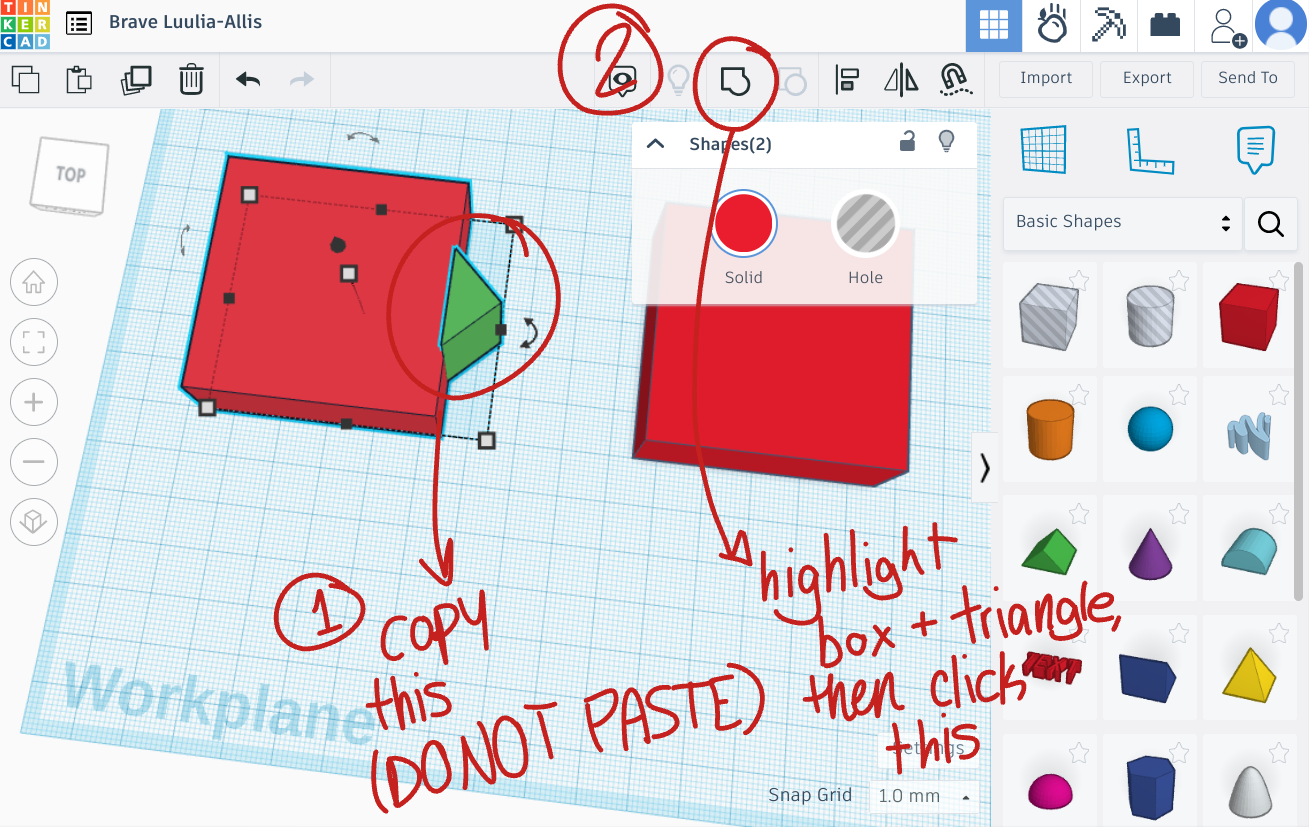
Task: Click the Export button
Action: (x=1147, y=78)
